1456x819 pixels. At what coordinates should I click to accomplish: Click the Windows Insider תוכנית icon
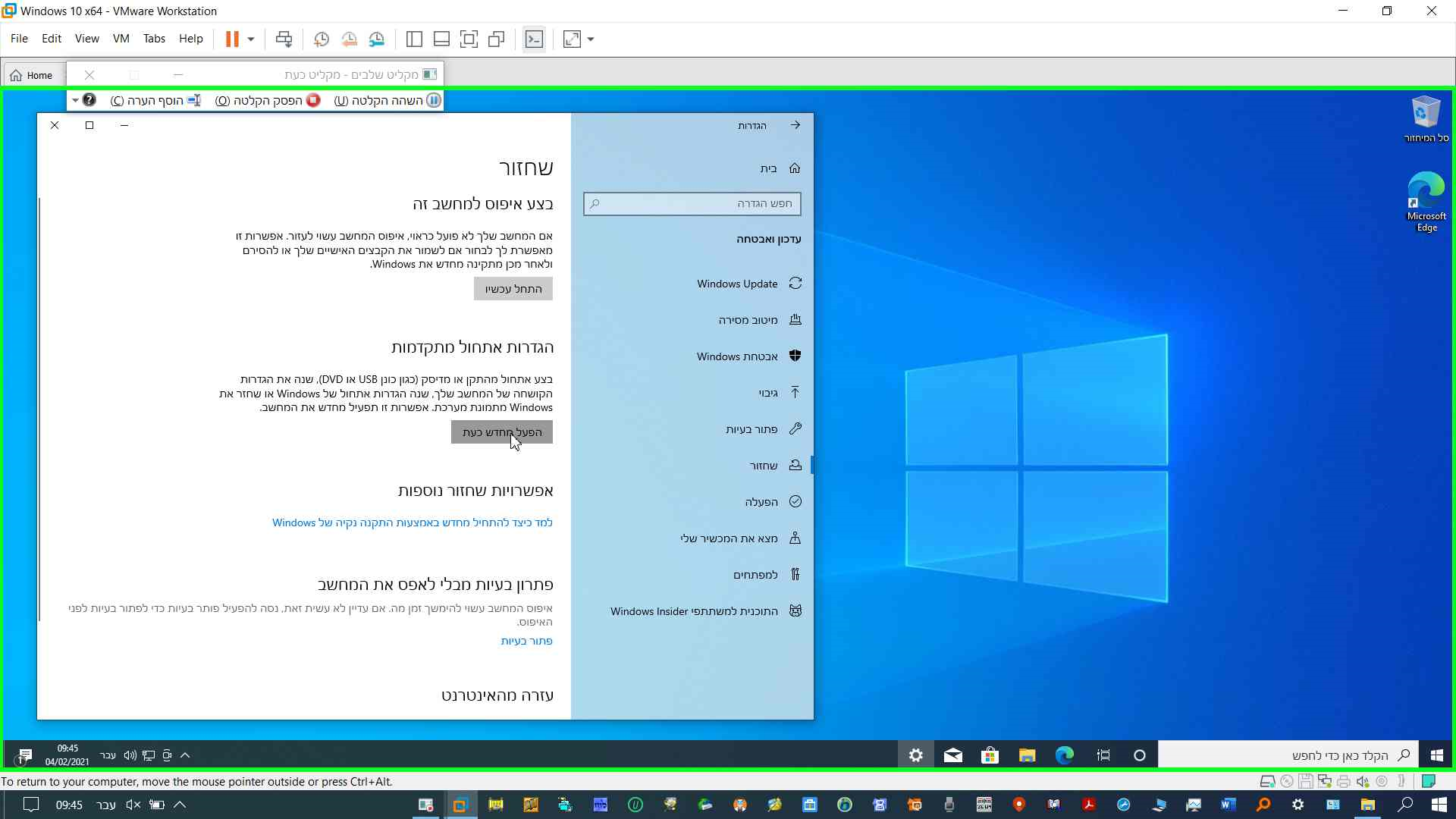(x=796, y=610)
